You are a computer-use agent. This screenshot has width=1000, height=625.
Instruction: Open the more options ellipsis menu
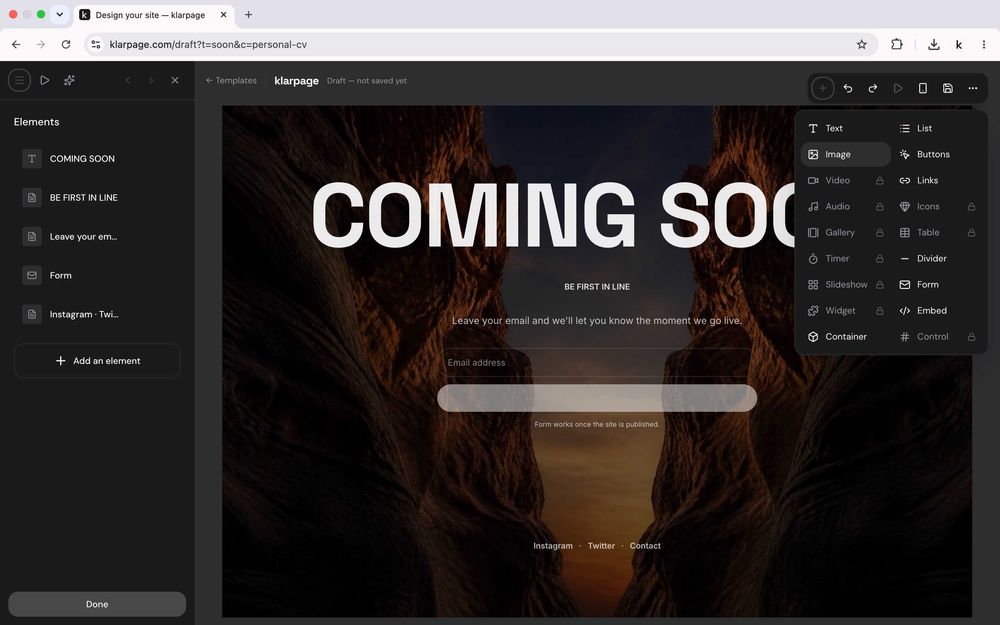(973, 88)
